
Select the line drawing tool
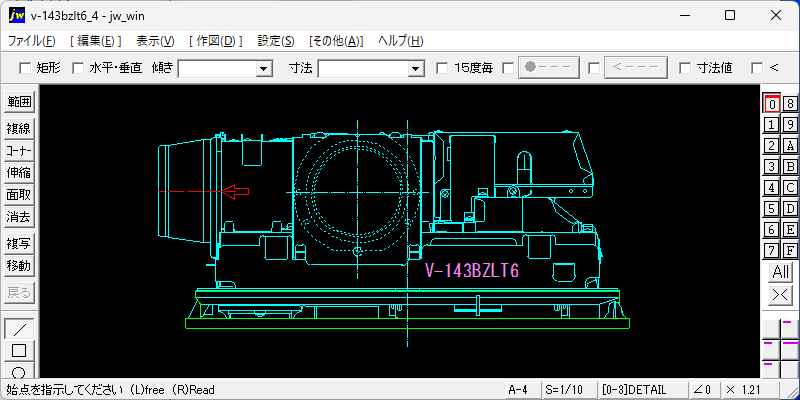[x=19, y=329]
